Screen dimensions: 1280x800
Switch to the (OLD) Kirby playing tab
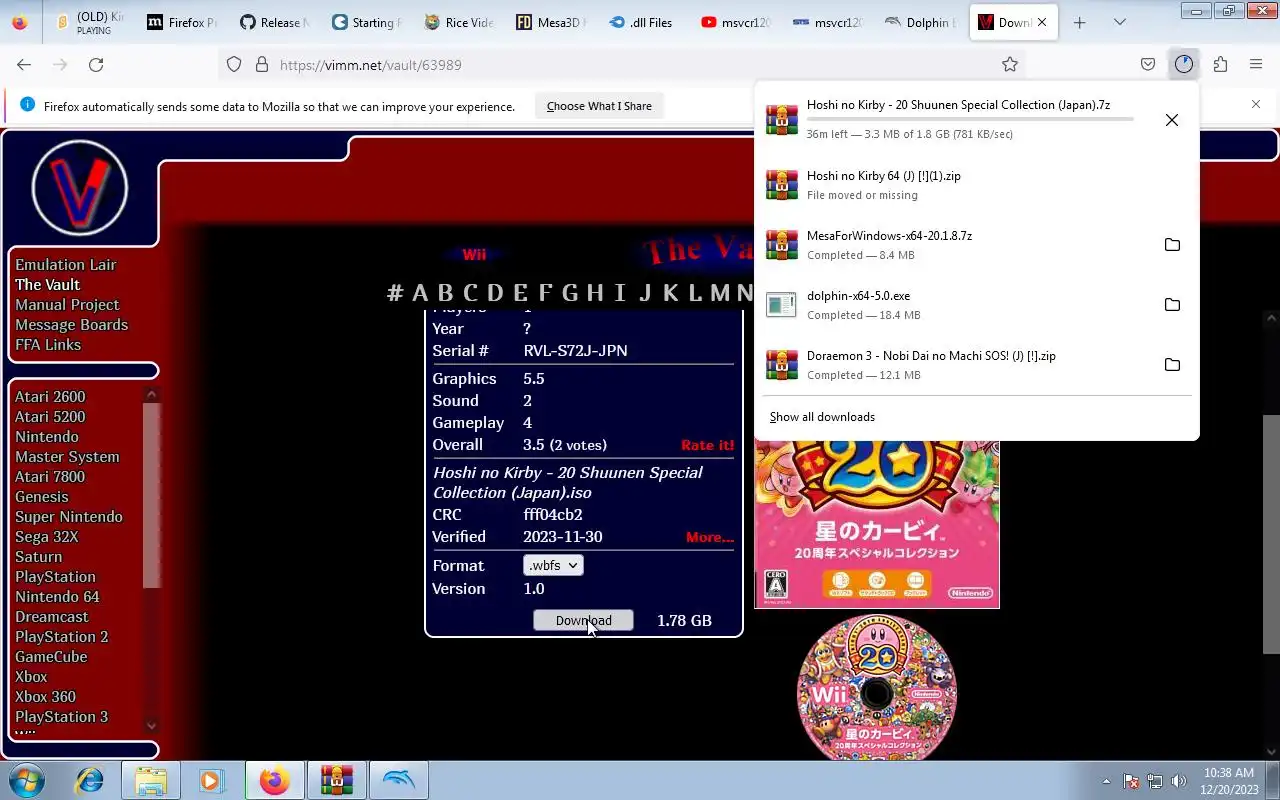click(91, 22)
